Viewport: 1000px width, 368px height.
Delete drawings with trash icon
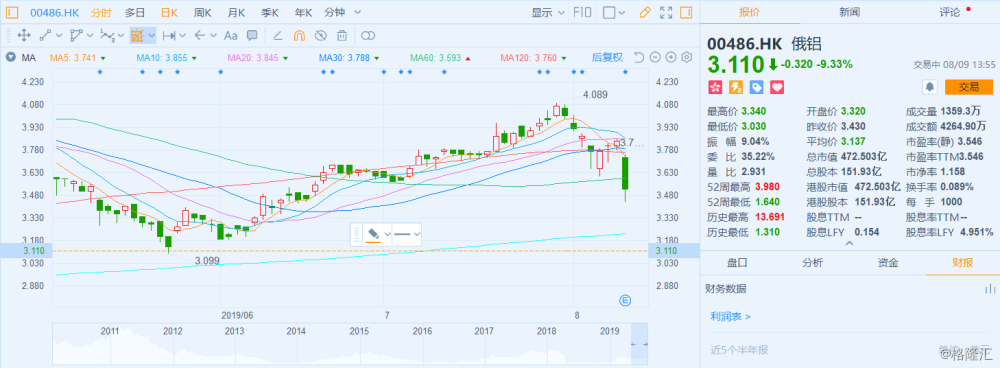pyautogui.click(x=342, y=36)
